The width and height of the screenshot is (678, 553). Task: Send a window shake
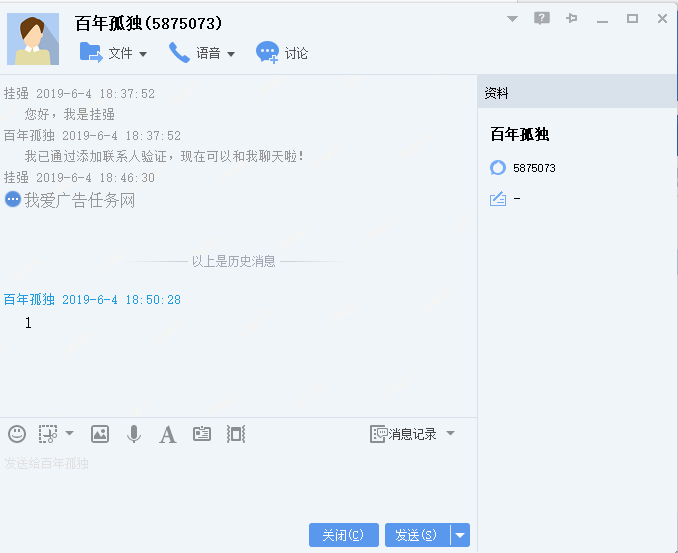(236, 434)
